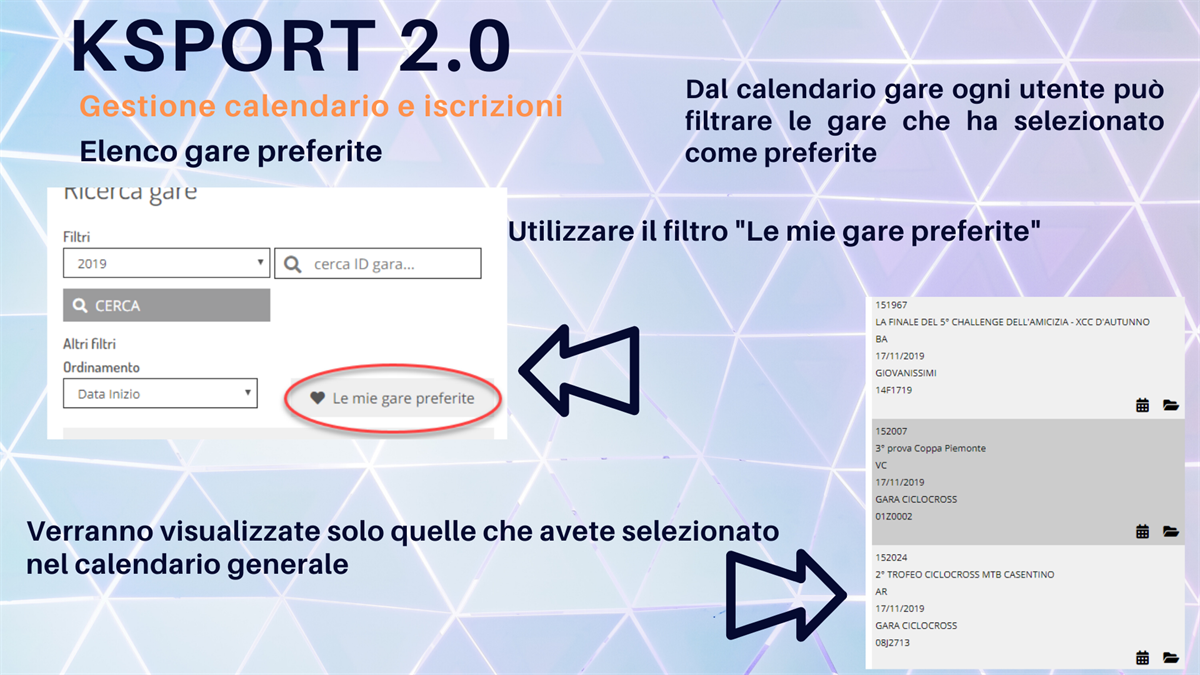Click province code BA in first race
This screenshot has width=1200, height=675.
881,339
